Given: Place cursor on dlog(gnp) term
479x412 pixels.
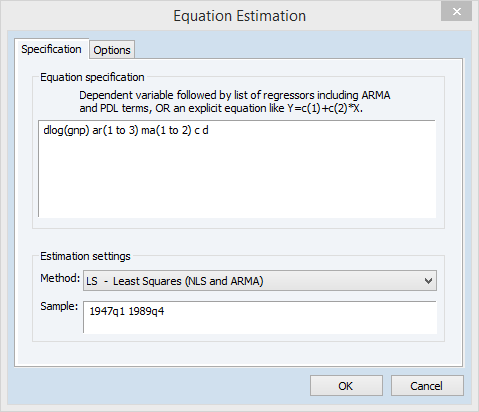Looking at the screenshot, I should [x=66, y=130].
